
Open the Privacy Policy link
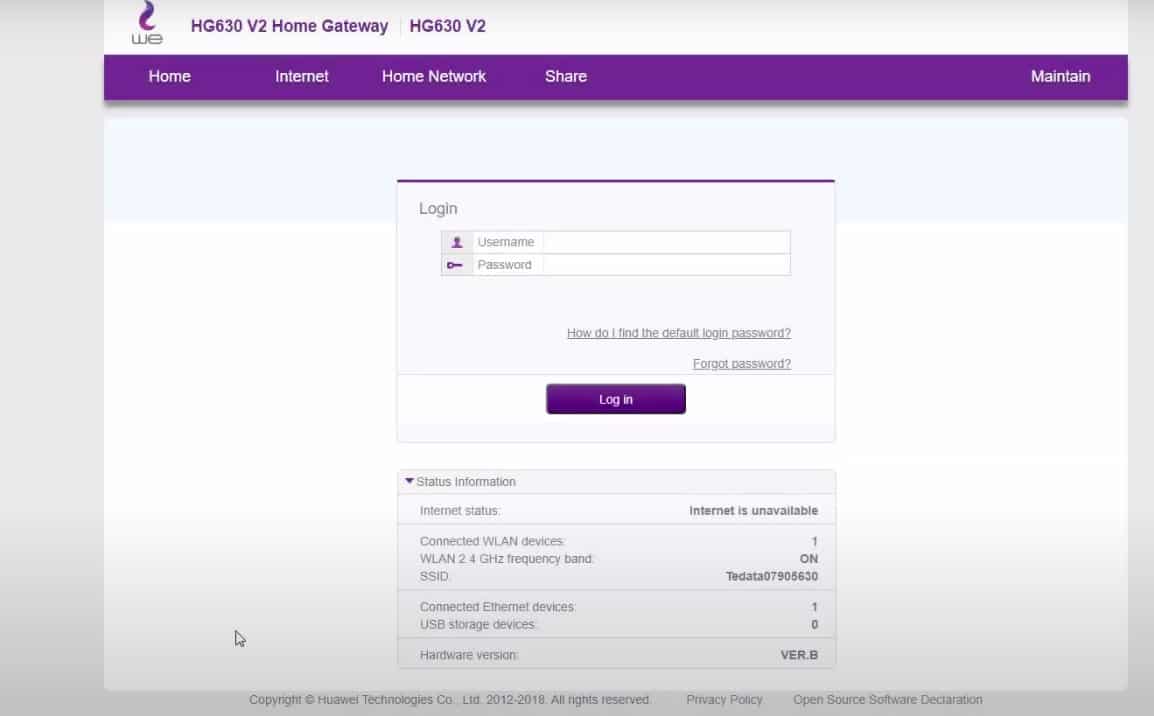pos(724,700)
